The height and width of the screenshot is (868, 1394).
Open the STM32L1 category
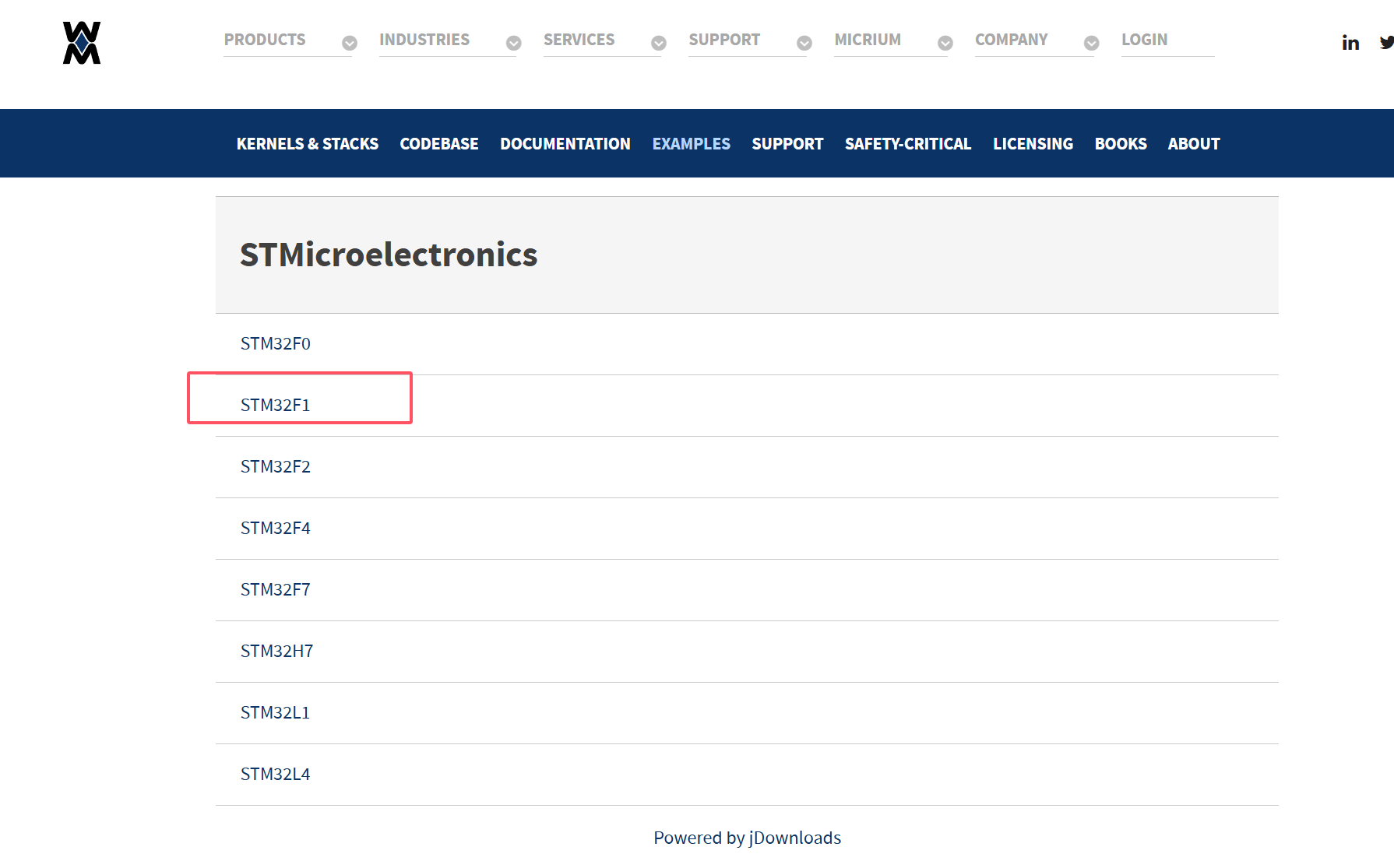click(x=276, y=712)
